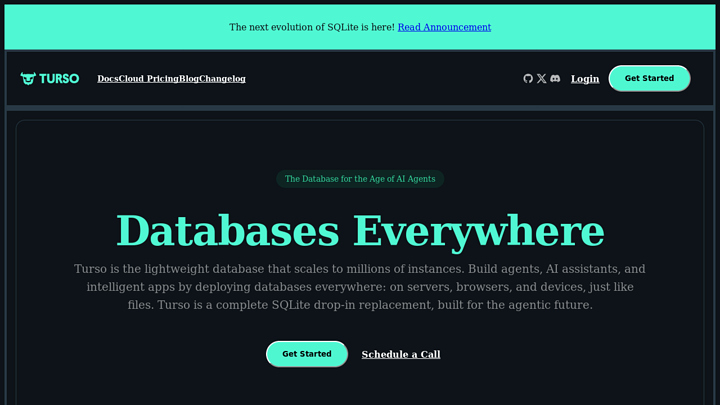Click the Schedule a Call link
Screen dimensions: 720x405
tap(400, 354)
